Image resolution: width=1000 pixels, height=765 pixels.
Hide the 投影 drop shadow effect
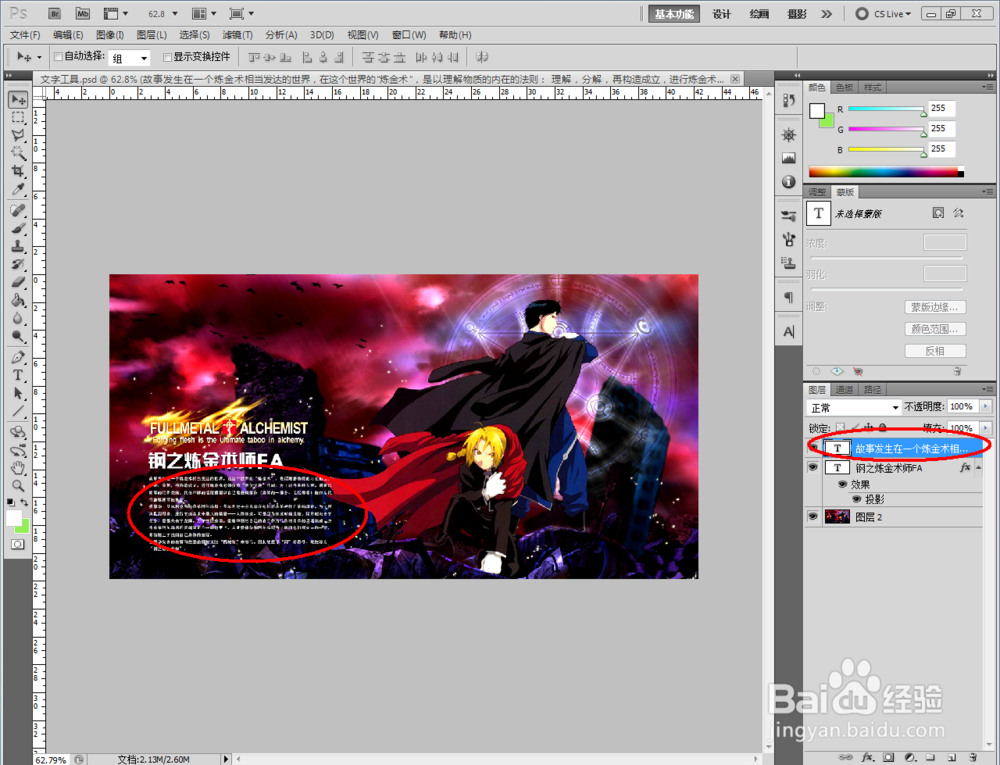tap(857, 499)
